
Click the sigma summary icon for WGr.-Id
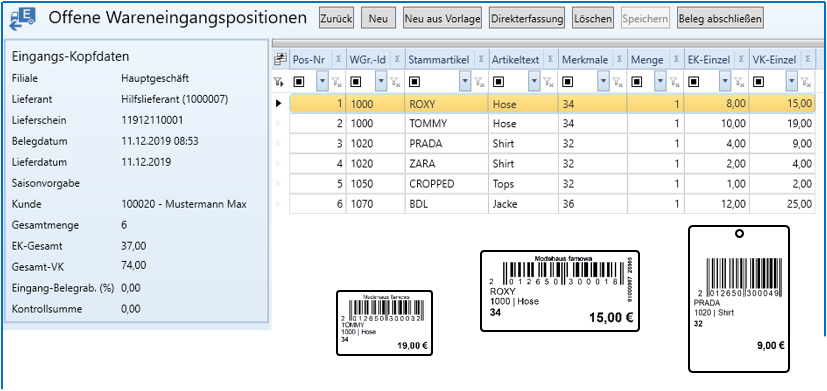click(397, 60)
